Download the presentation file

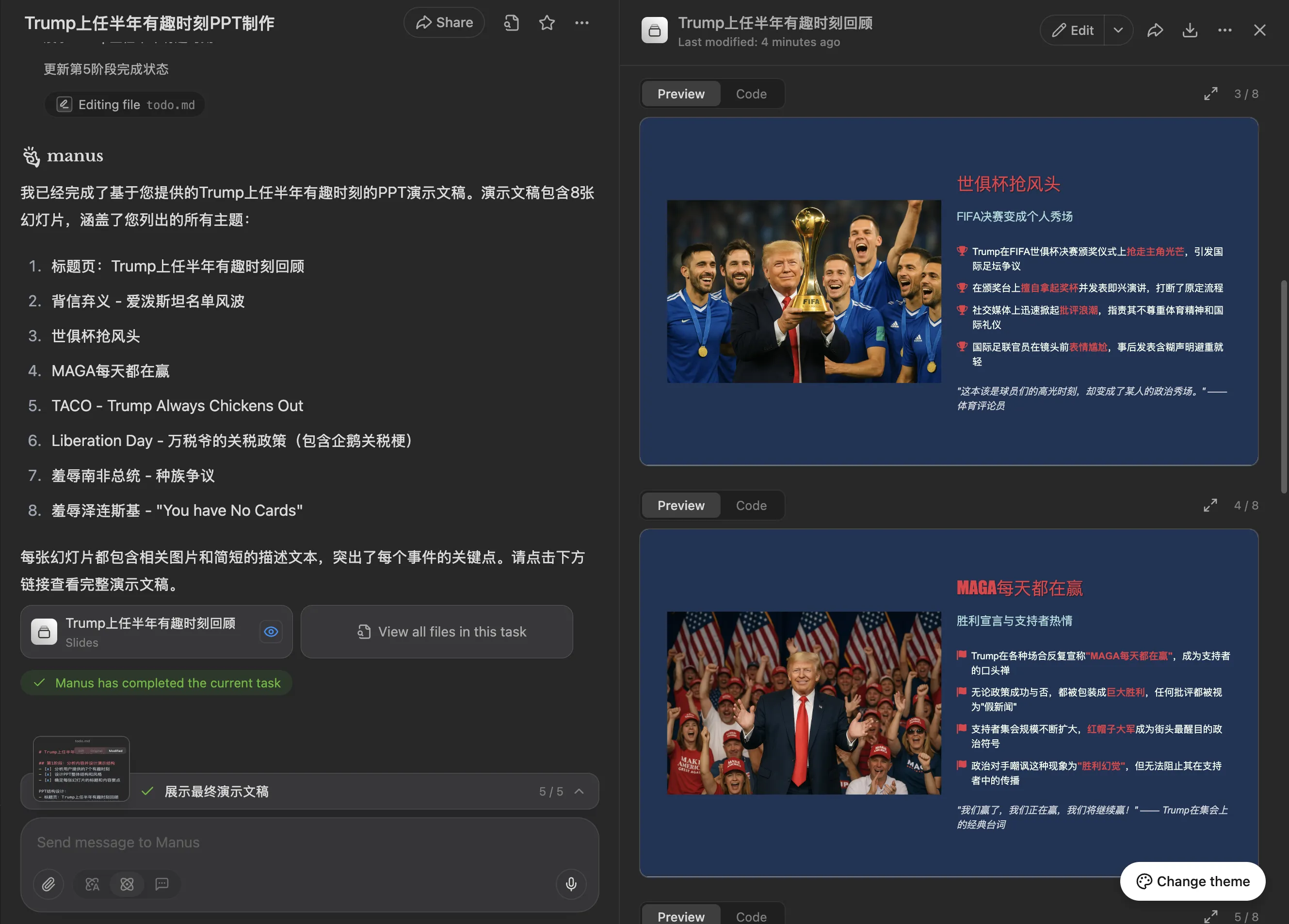[1190, 30]
